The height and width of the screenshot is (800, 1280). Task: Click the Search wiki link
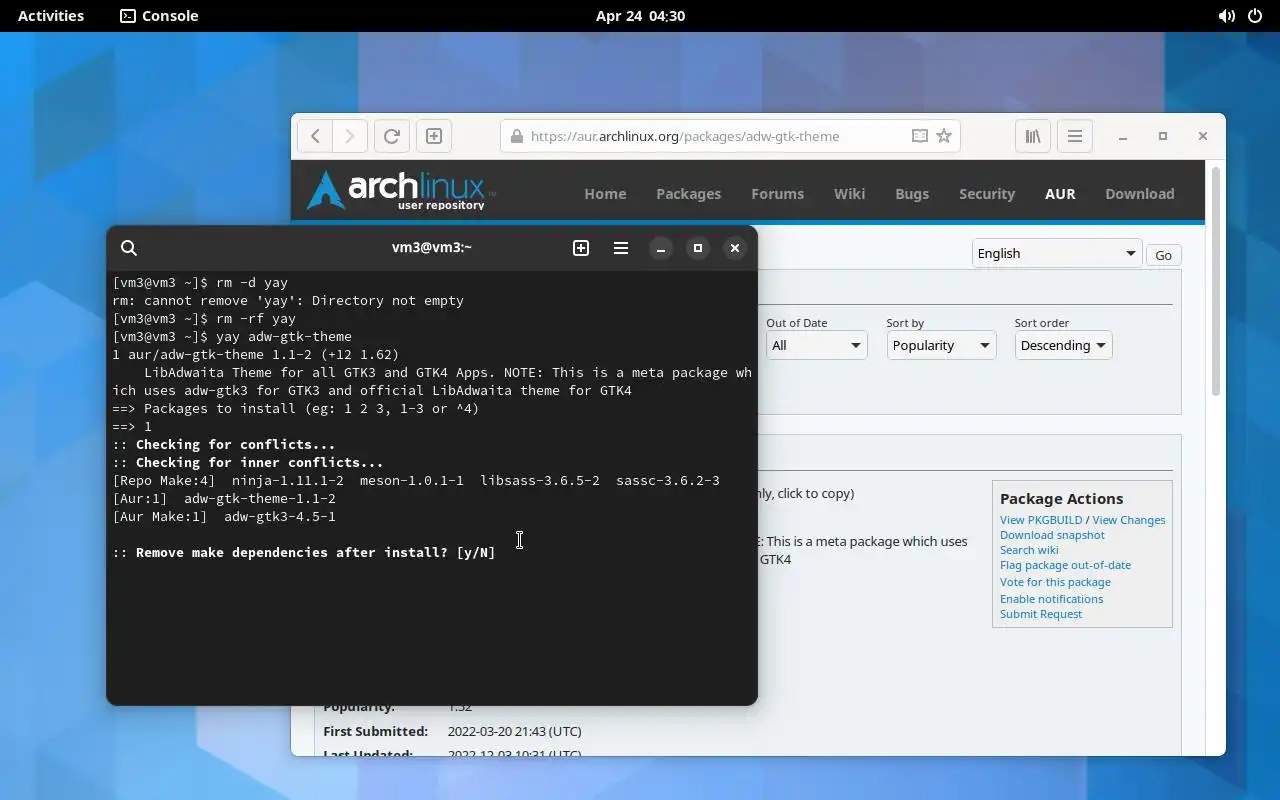pyautogui.click(x=1029, y=550)
